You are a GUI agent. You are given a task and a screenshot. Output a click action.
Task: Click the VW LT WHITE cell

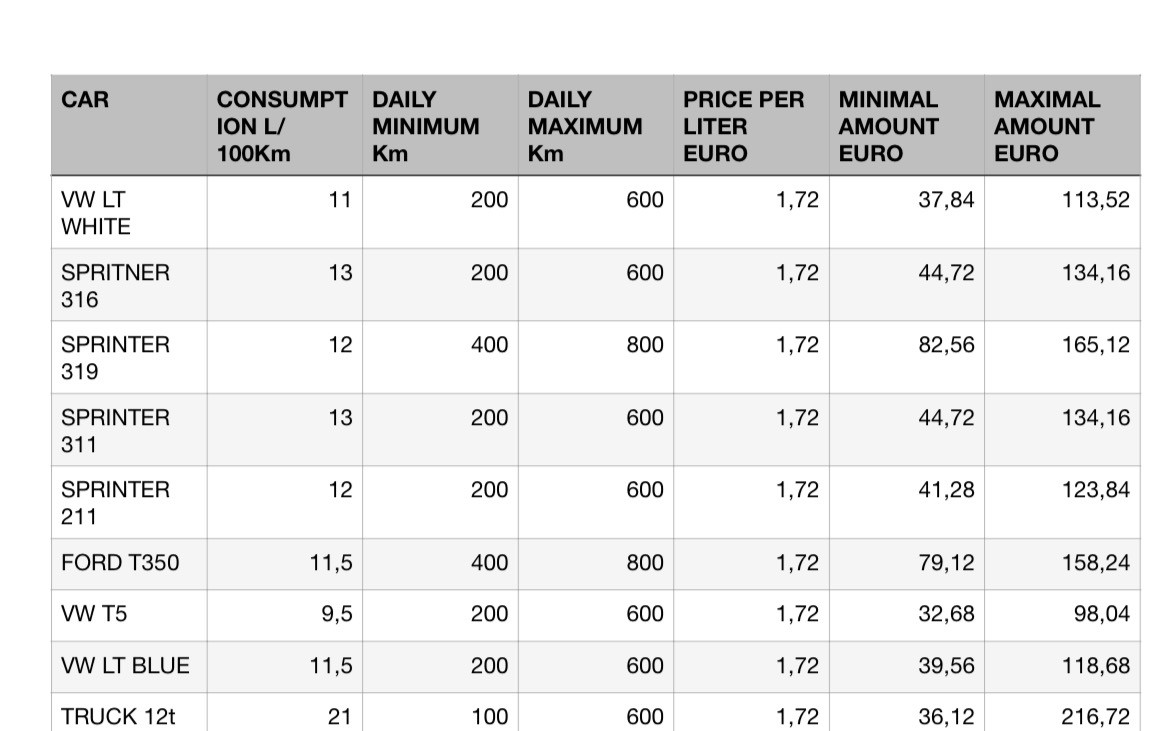pos(129,213)
